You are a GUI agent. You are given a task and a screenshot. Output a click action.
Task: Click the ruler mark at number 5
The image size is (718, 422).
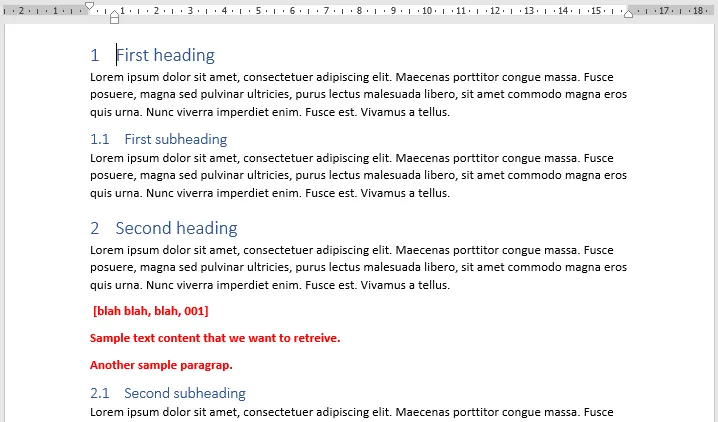tap(258, 11)
